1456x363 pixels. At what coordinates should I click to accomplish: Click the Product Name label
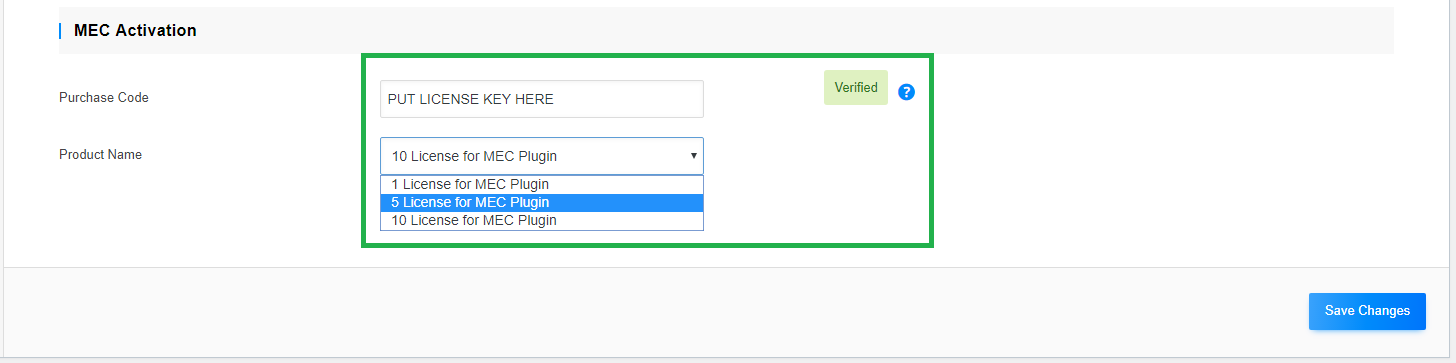pos(100,154)
